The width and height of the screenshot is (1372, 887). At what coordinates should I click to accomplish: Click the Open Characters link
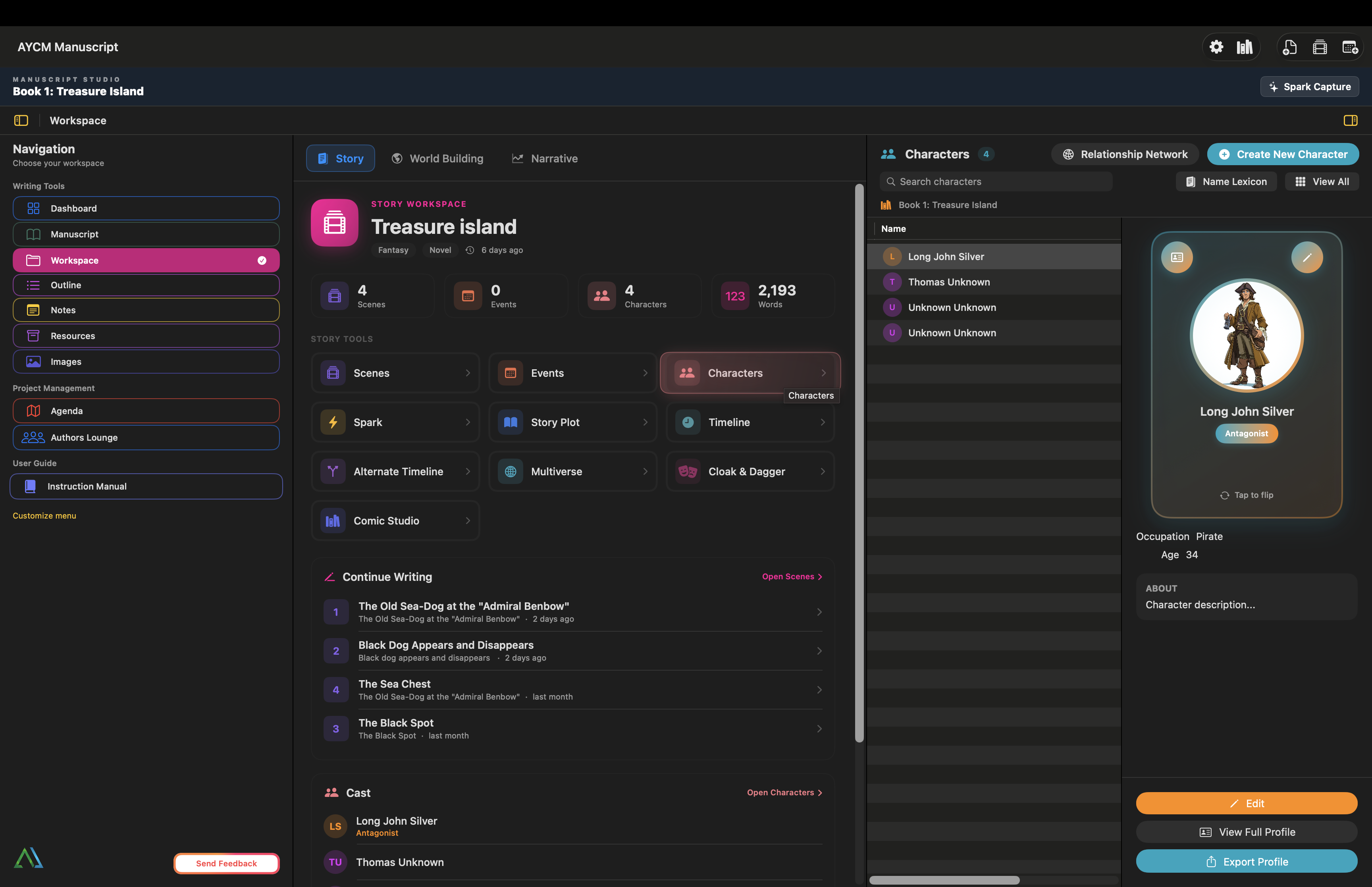click(785, 793)
